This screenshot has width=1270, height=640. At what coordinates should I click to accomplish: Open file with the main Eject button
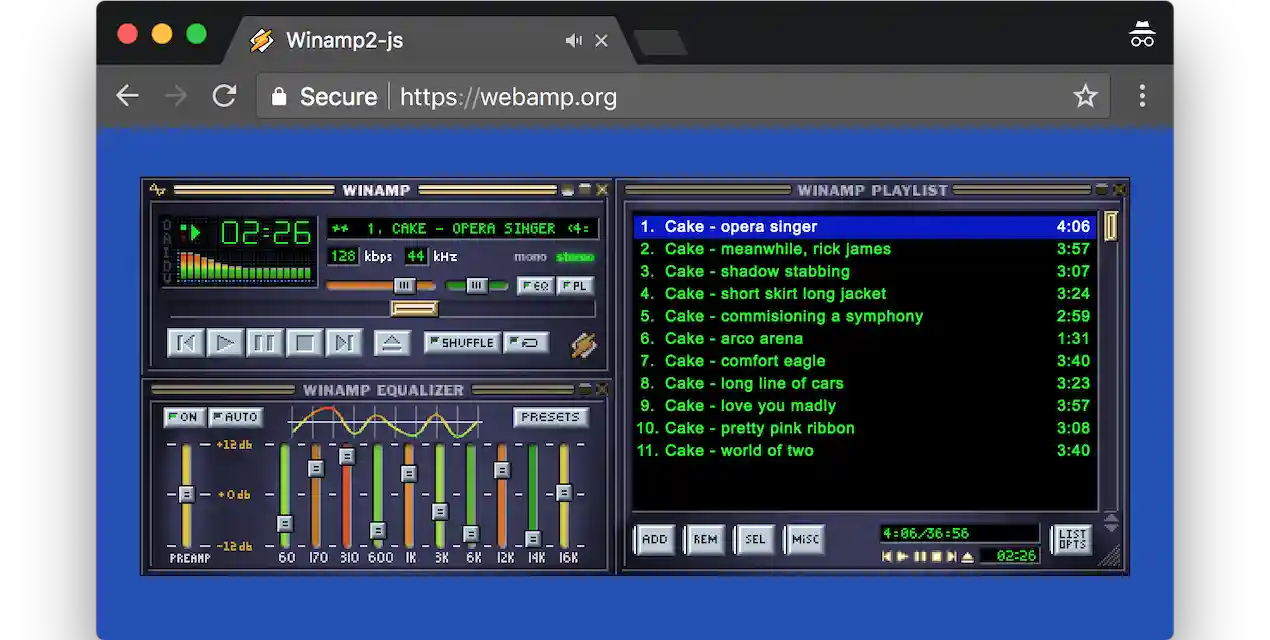(392, 343)
